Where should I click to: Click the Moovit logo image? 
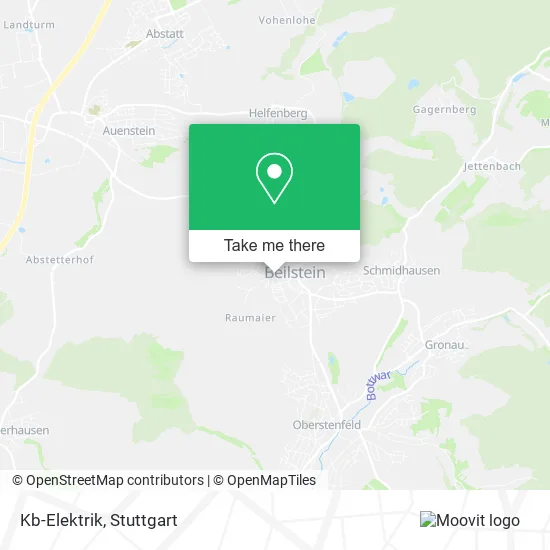point(470,520)
